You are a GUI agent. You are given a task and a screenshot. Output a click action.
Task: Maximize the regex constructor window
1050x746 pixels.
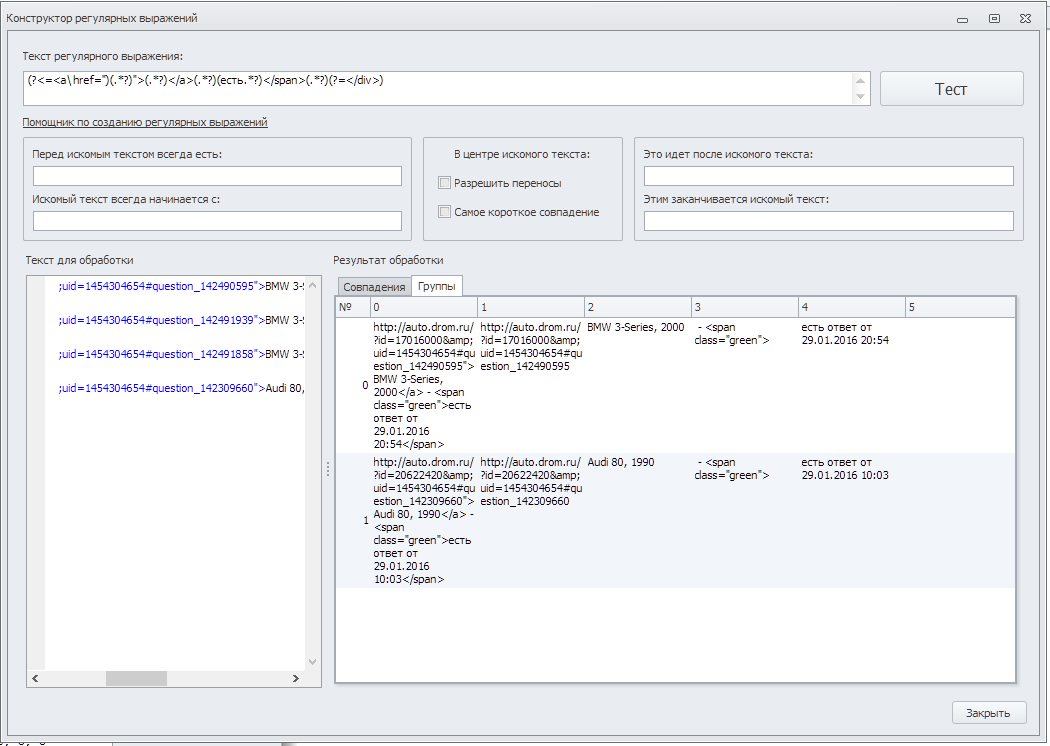tap(994, 18)
